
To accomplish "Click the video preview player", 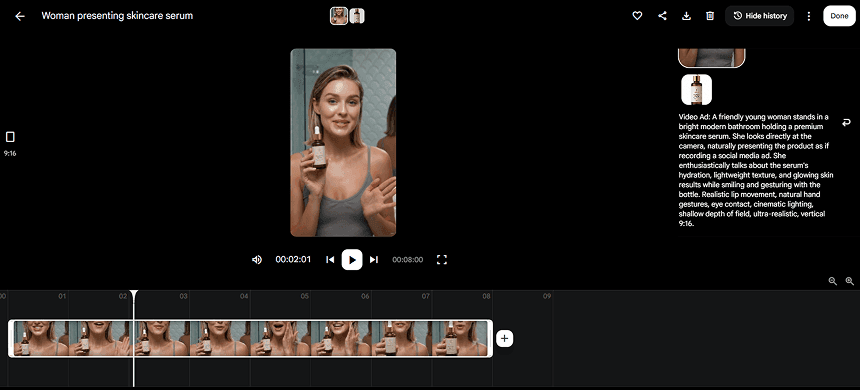I will (343, 143).
